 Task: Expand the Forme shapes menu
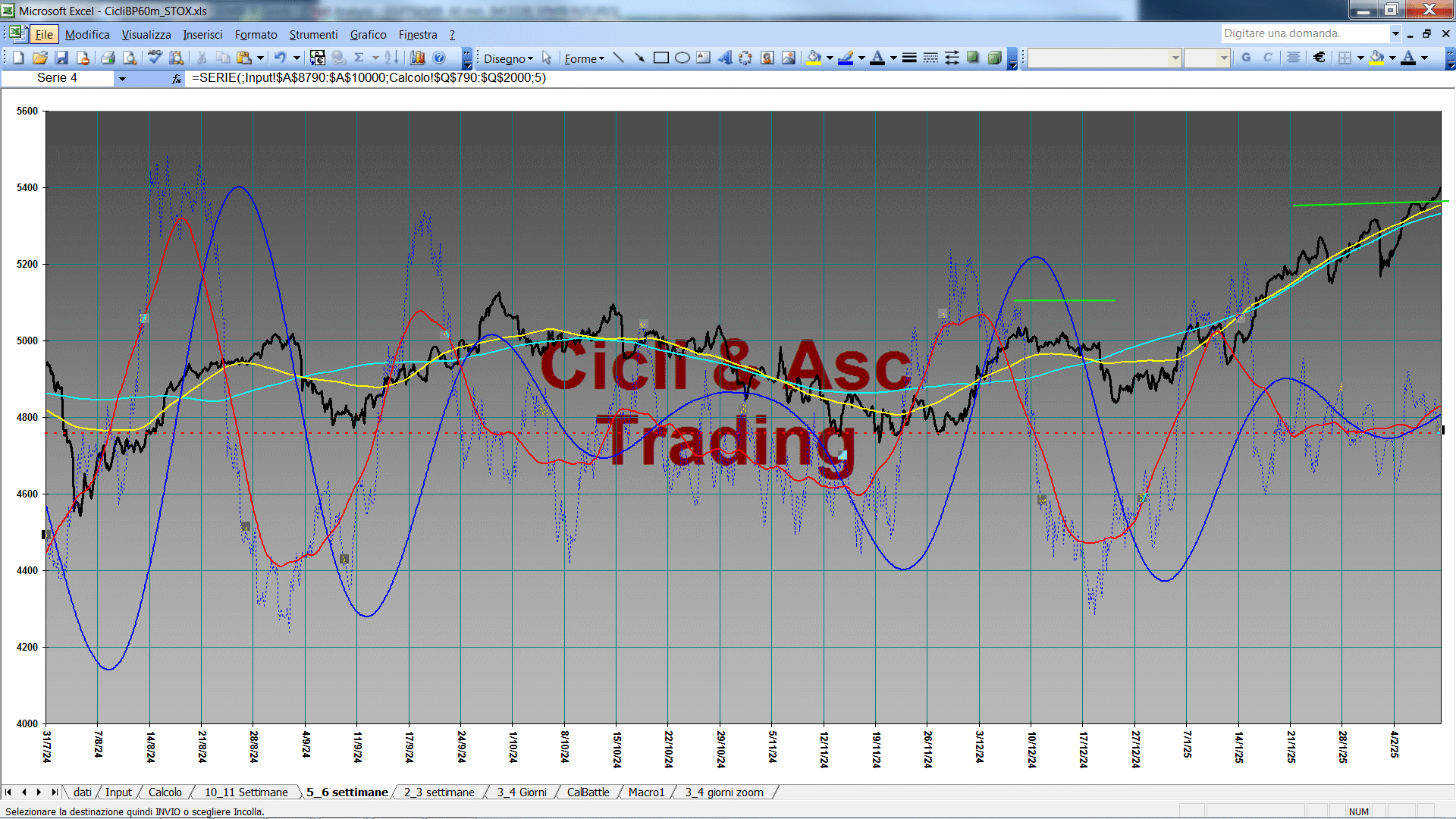(584, 58)
